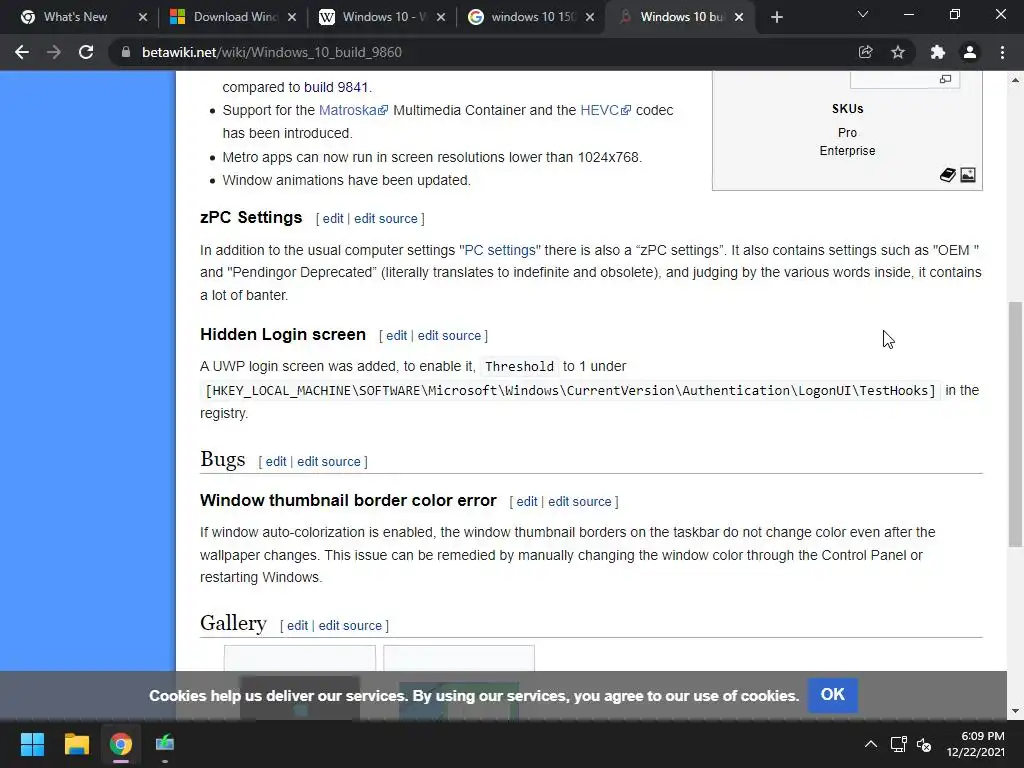Click the address bar URL
The width and height of the screenshot is (1024, 768).
(x=272, y=52)
